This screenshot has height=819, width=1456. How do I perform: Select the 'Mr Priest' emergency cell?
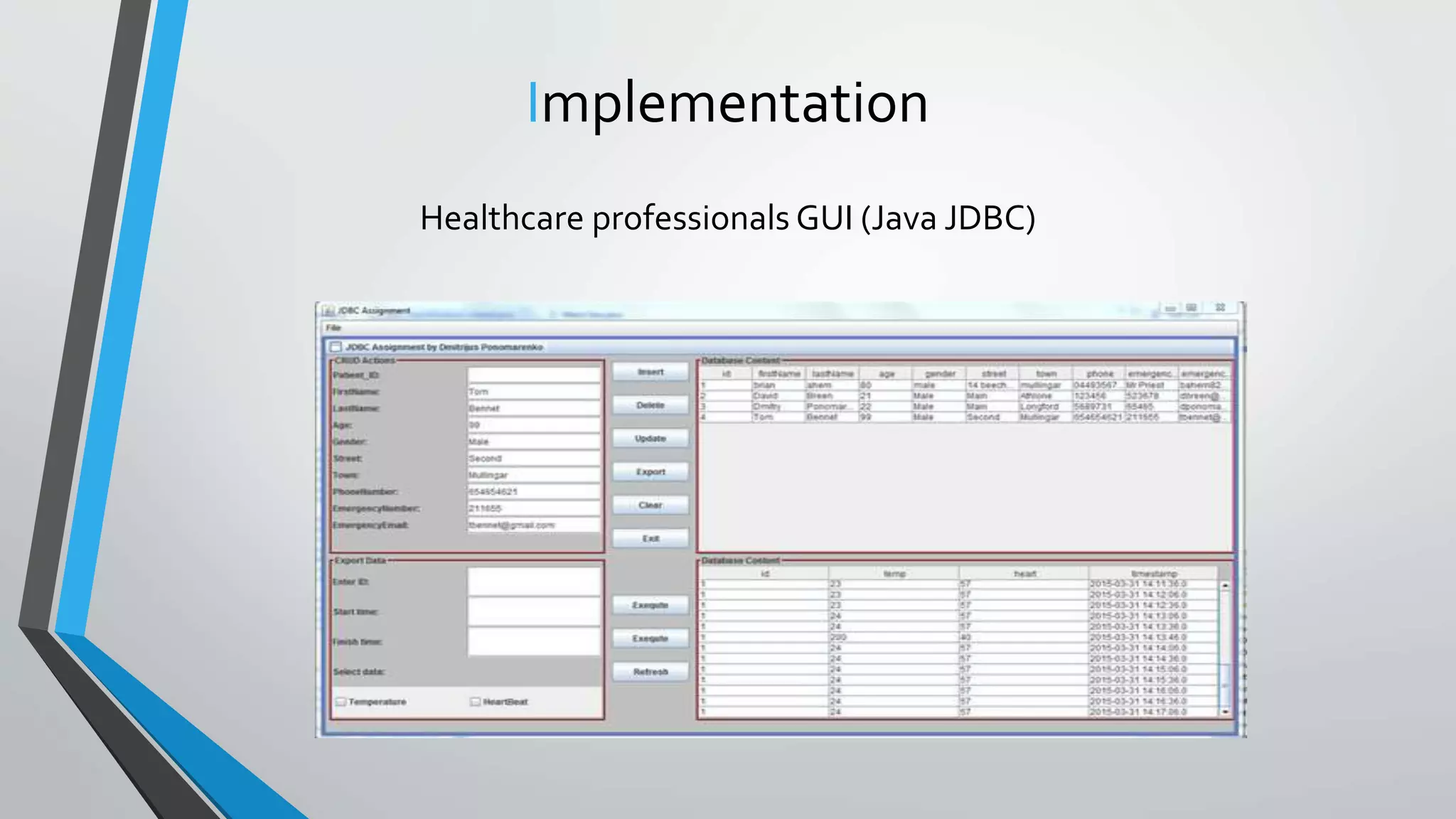[x=1152, y=385]
